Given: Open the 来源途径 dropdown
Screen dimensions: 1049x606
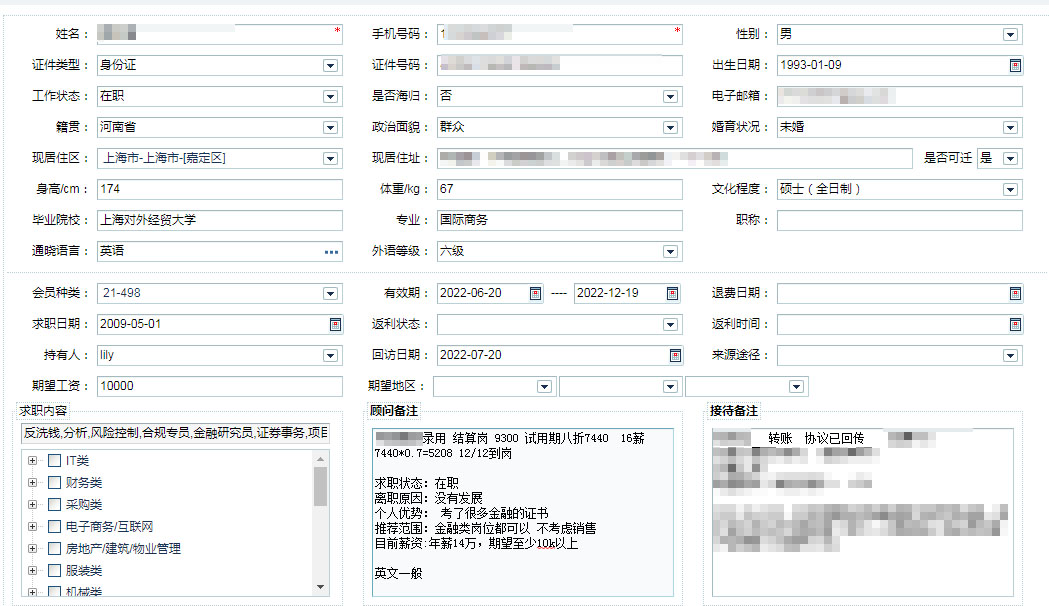Looking at the screenshot, I should (x=1010, y=356).
